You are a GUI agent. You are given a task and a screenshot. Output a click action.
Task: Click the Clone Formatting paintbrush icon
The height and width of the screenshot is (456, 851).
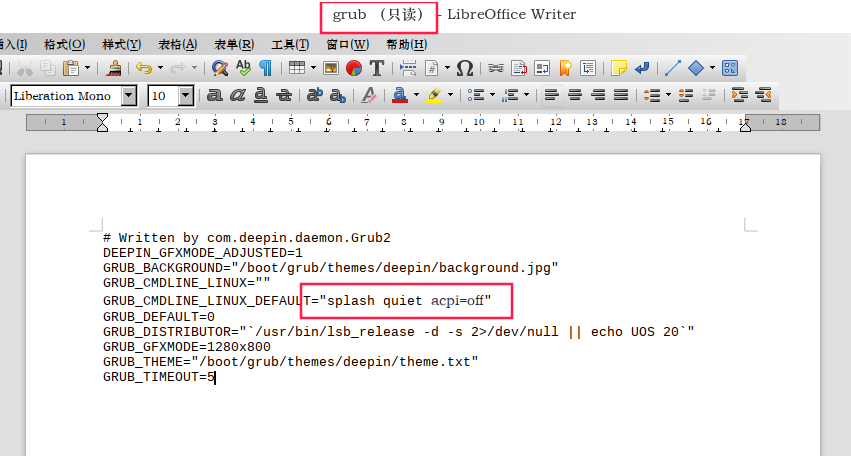114,68
